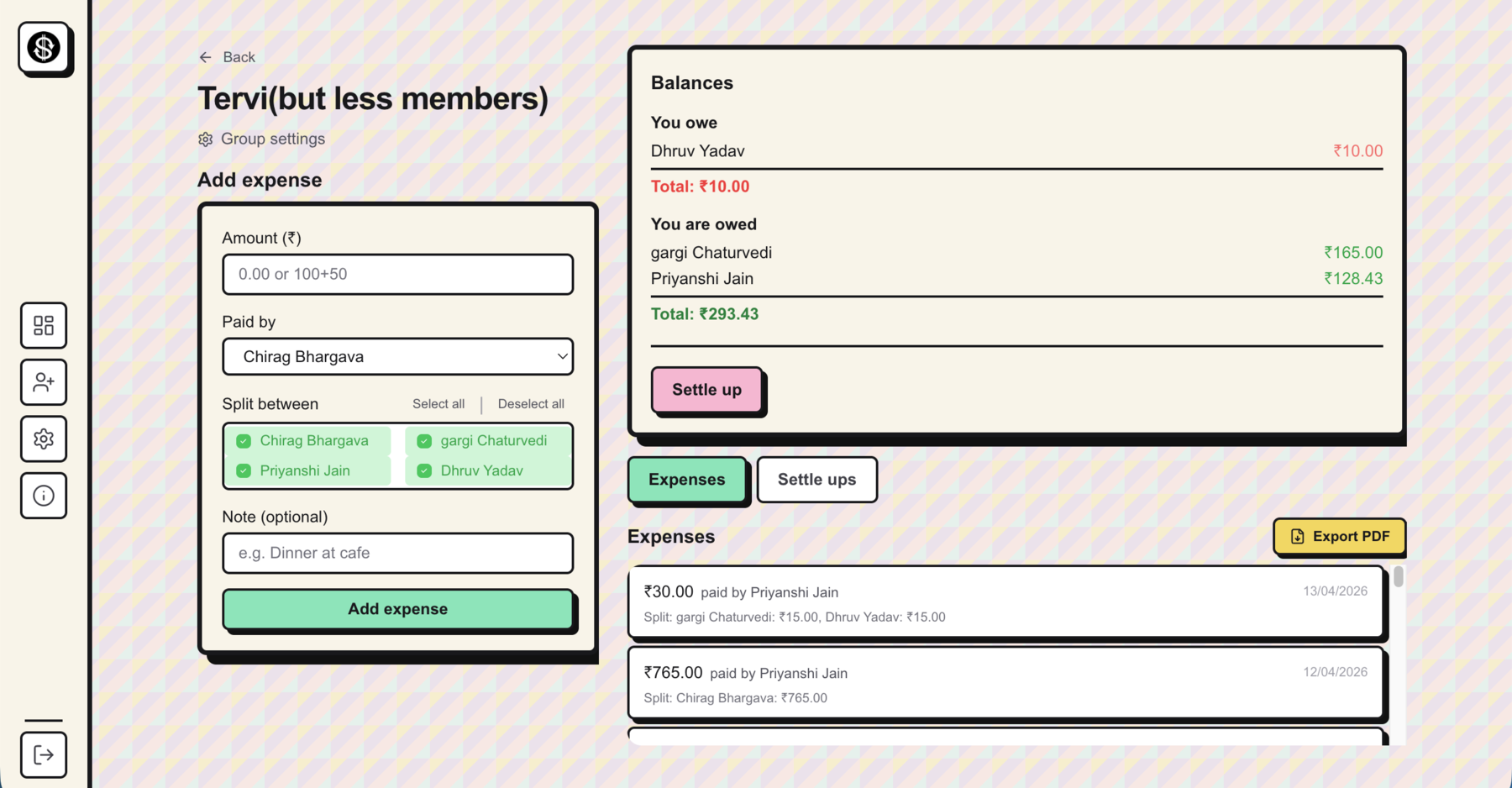The height and width of the screenshot is (788, 1512).
Task: Click the add friend person-plus icon
Action: [44, 382]
